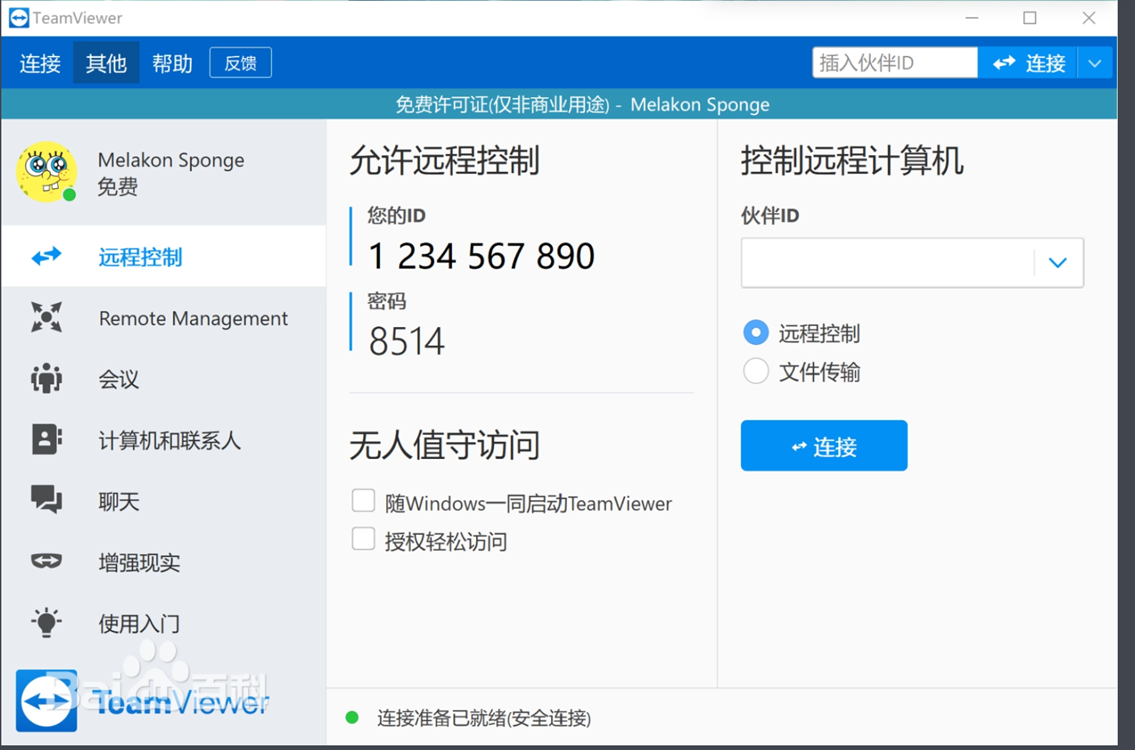The width and height of the screenshot is (1135, 750).
Task: Click the TeamViewer logo in the sidebar bottom
Action: [x=143, y=701]
